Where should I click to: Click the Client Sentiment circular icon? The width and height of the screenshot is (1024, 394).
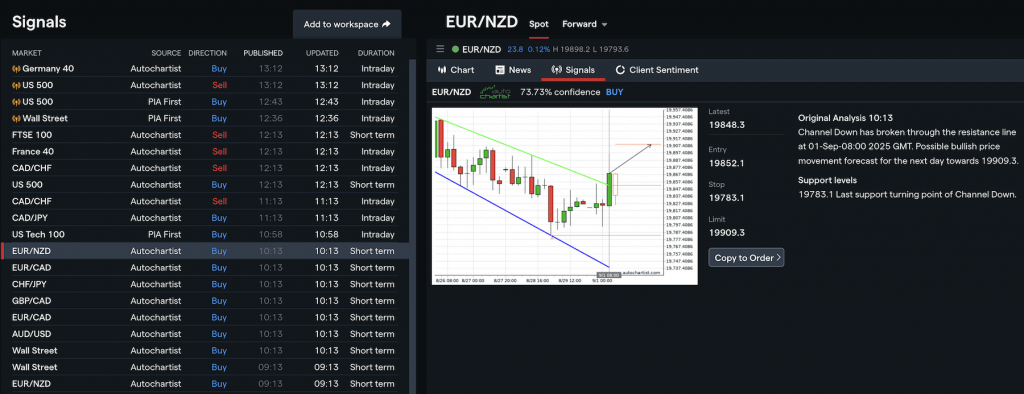(620, 70)
